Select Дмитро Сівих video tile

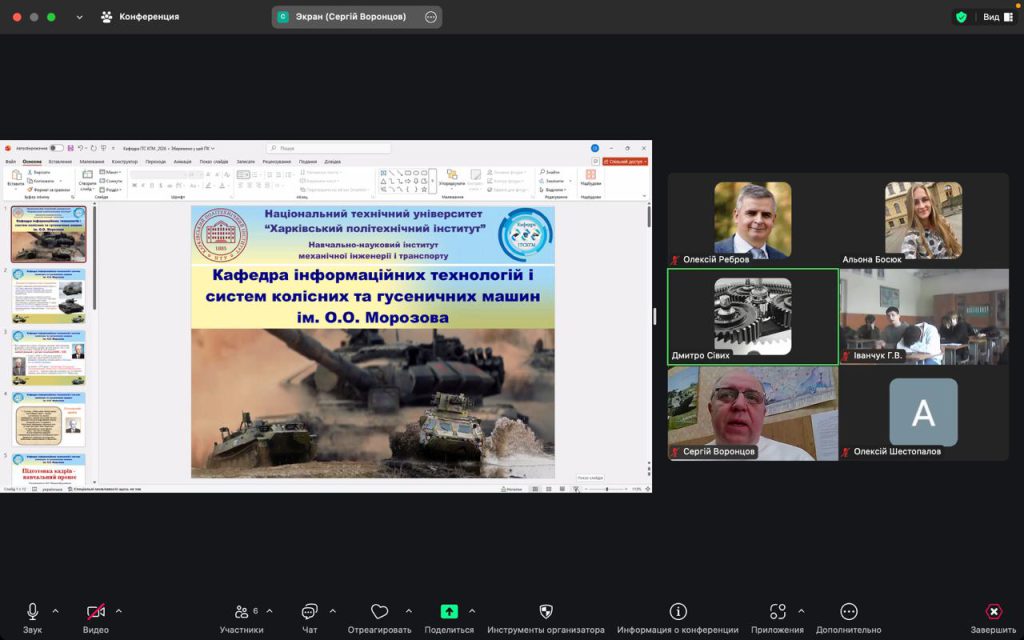click(x=753, y=316)
